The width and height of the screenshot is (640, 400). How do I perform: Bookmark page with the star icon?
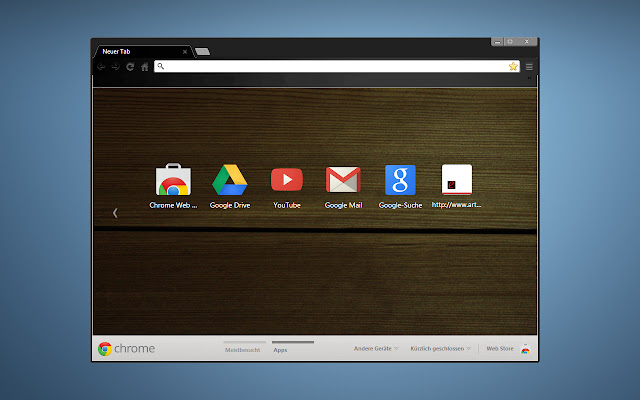[x=513, y=67]
